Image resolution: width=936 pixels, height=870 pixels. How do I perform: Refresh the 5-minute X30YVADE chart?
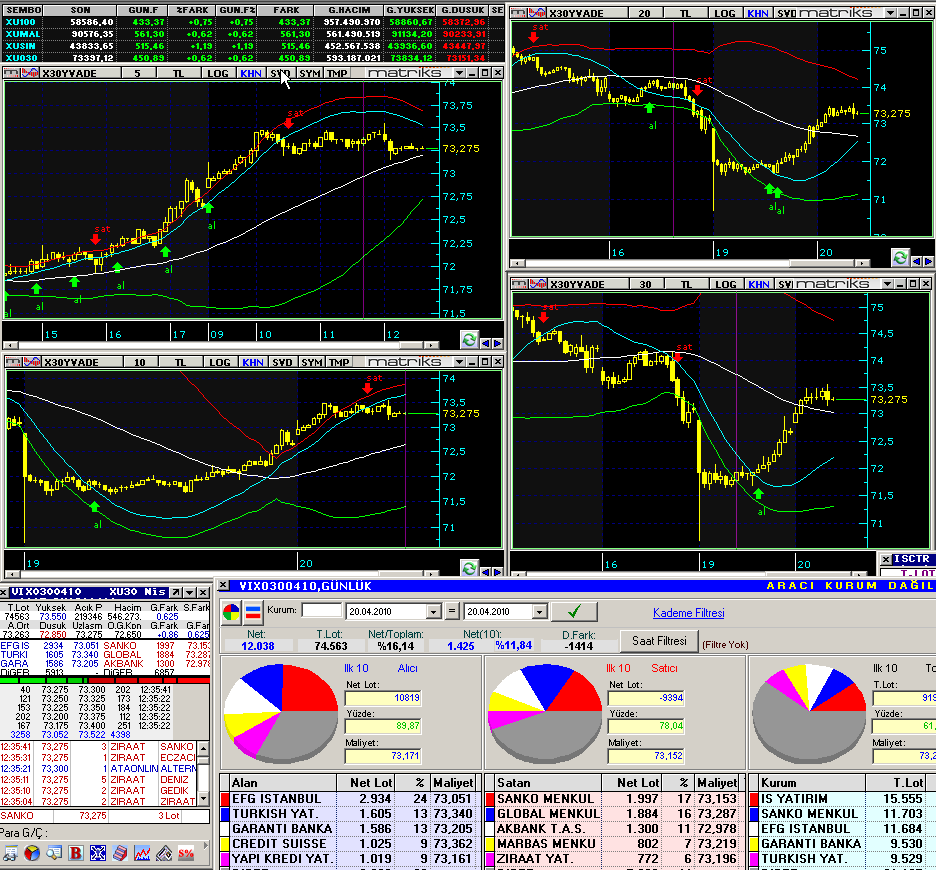[469, 340]
